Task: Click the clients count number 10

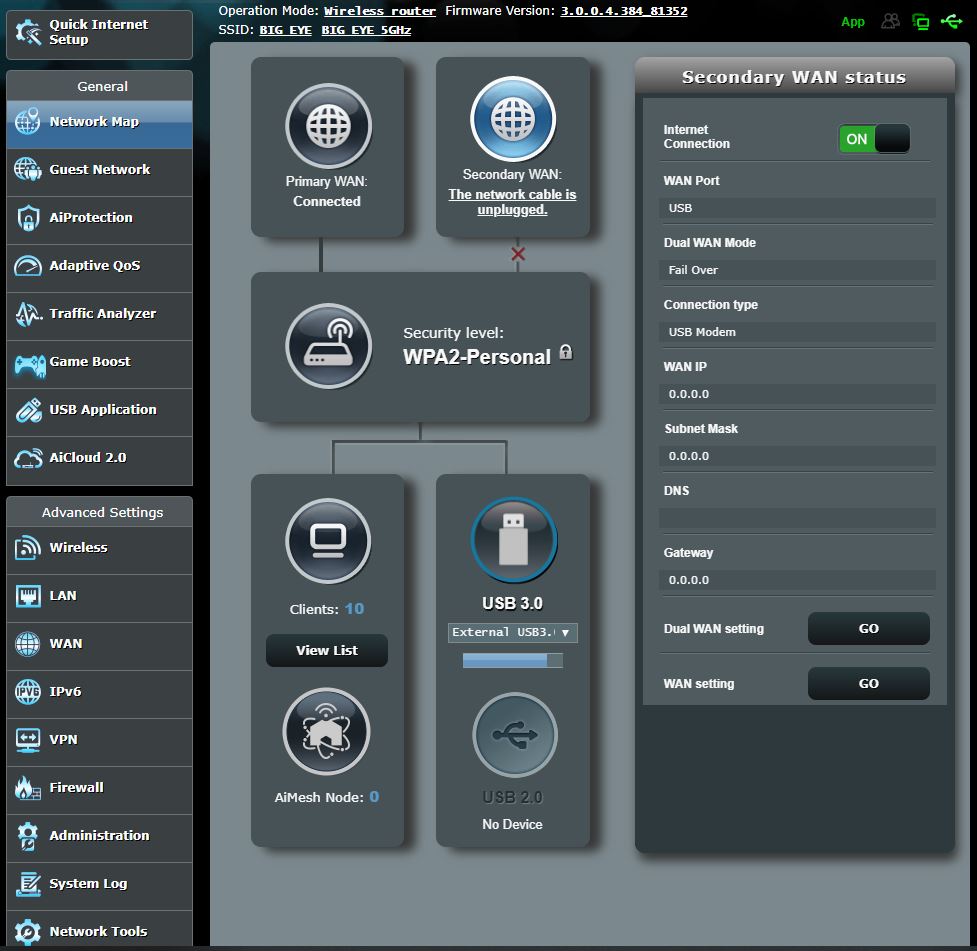Action: 354,609
